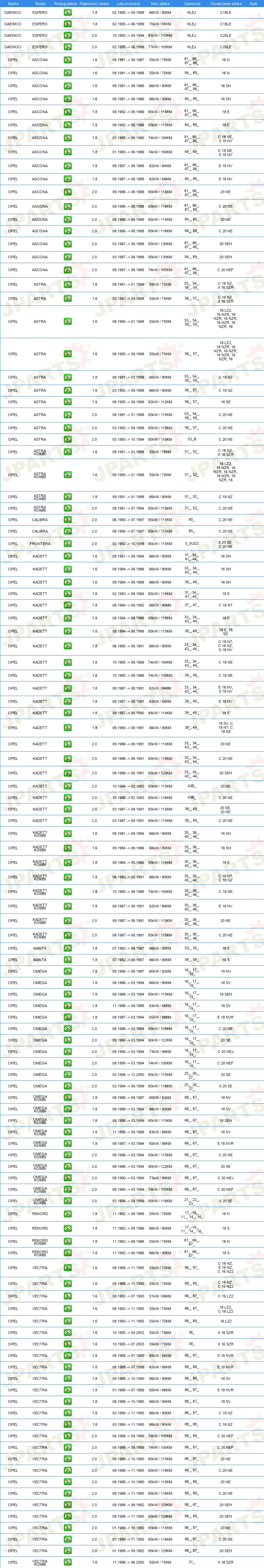Click fuel icon in Omega Kombi C 20 NEF row
264x1568 pixels.
pyautogui.click(x=68, y=1189)
